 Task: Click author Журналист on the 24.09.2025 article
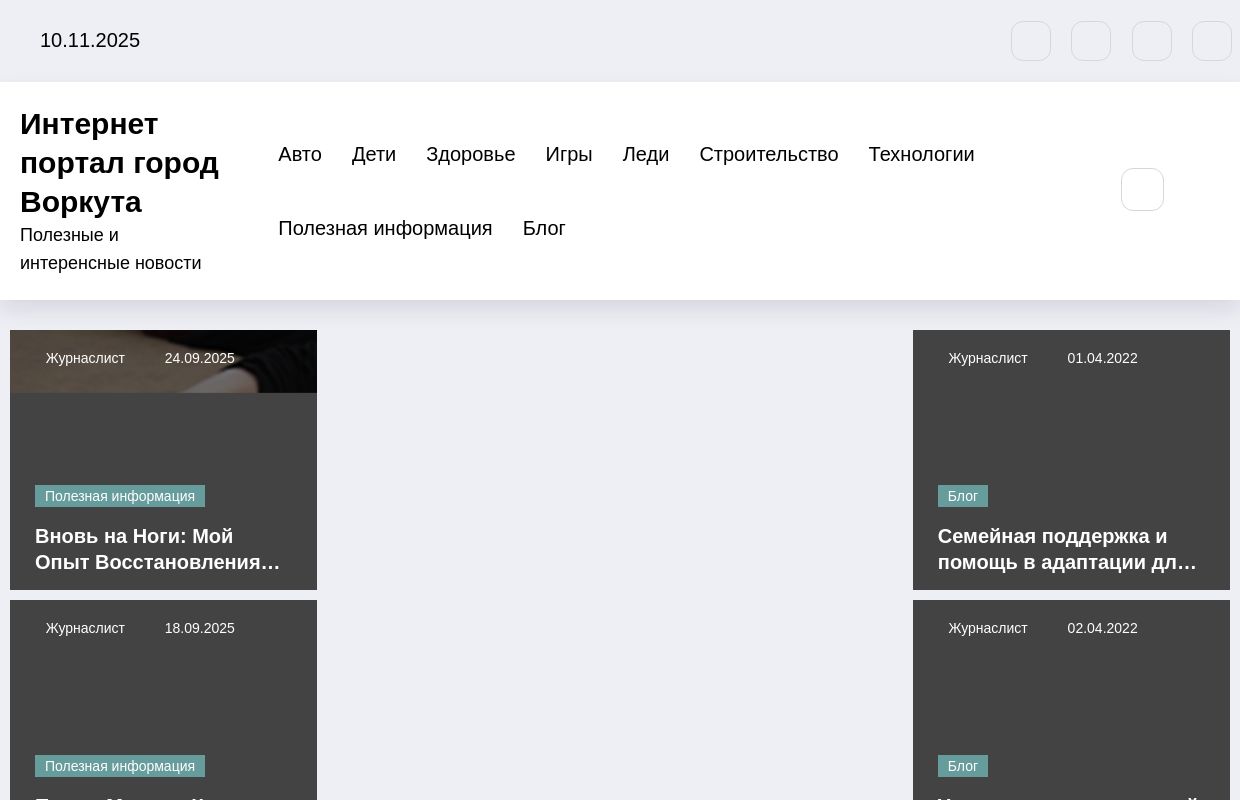coord(85,358)
